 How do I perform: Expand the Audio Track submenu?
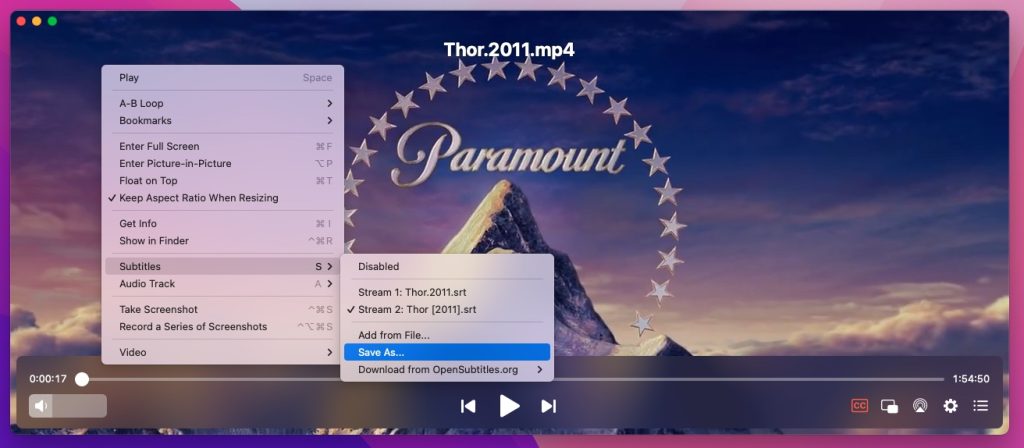click(x=223, y=283)
